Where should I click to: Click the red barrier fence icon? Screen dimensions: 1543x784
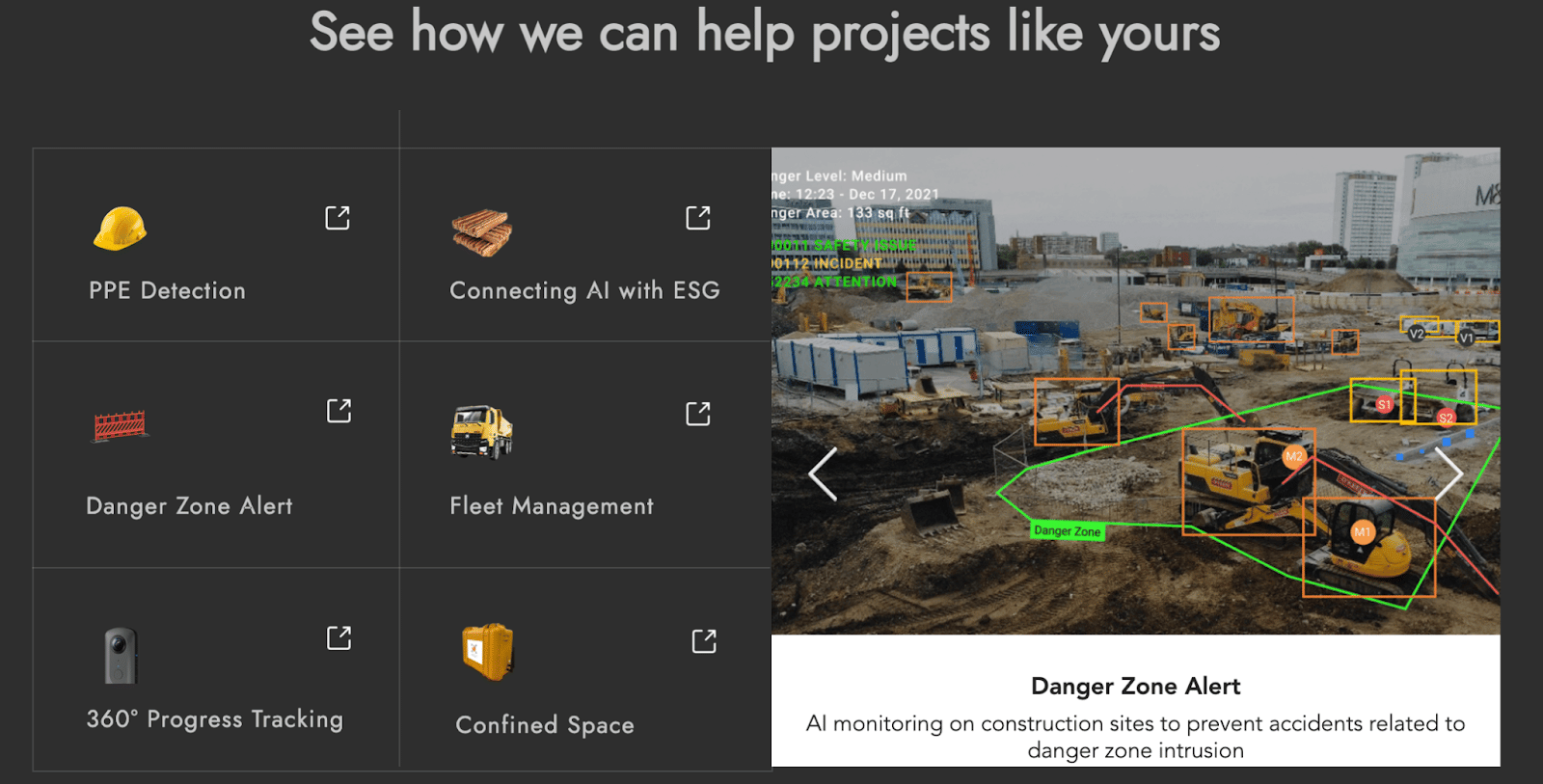pyautogui.click(x=121, y=425)
